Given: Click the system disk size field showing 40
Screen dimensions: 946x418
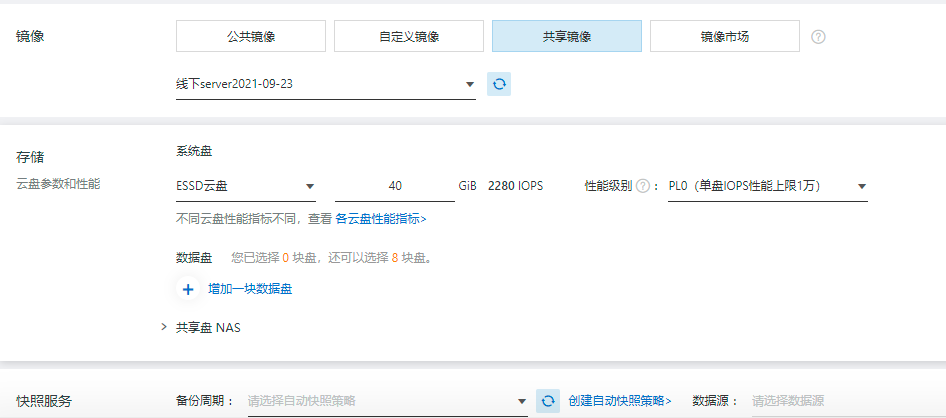Looking at the screenshot, I should 395,186.
